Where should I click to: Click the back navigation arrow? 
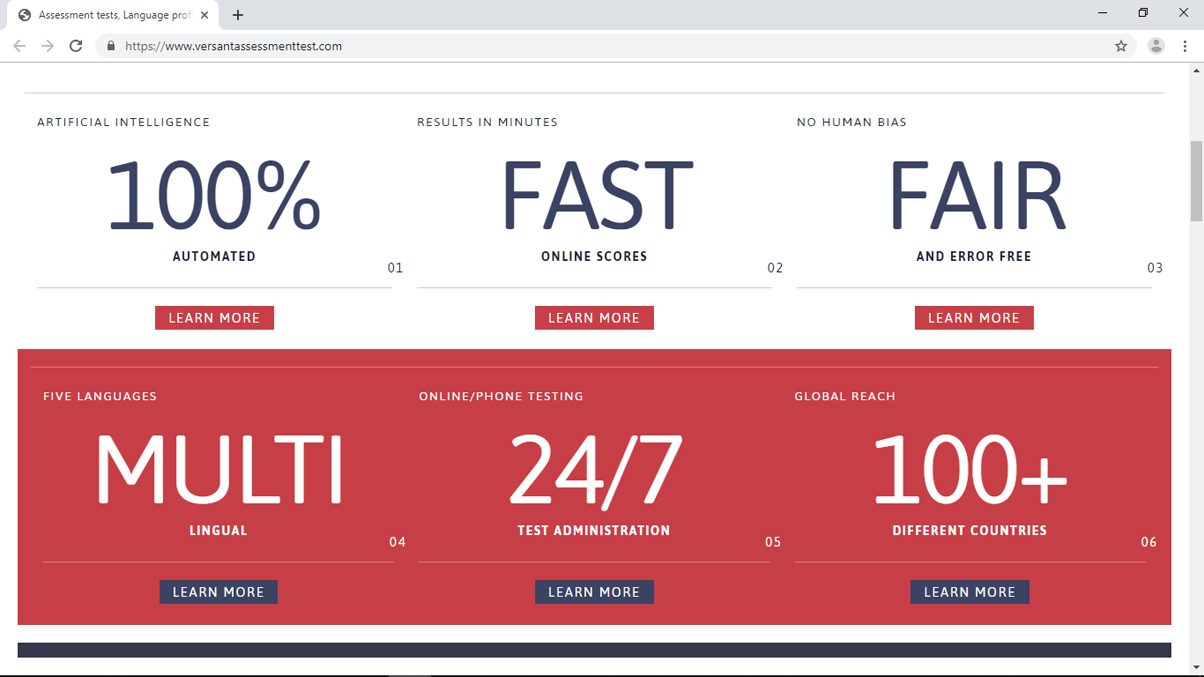[19, 46]
